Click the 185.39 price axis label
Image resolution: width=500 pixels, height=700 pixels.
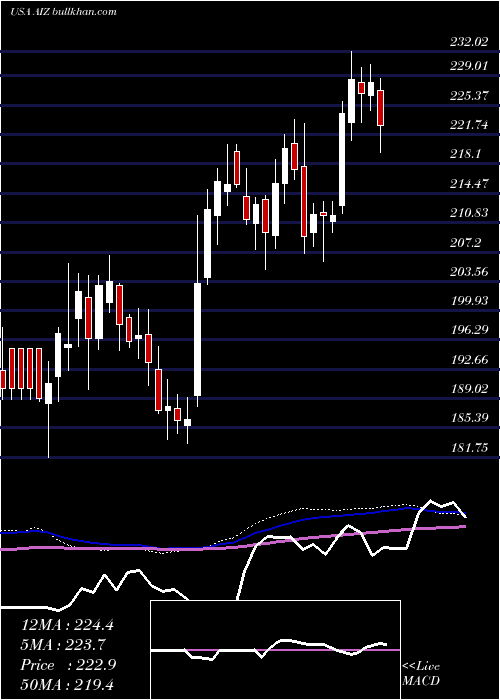(x=469, y=418)
